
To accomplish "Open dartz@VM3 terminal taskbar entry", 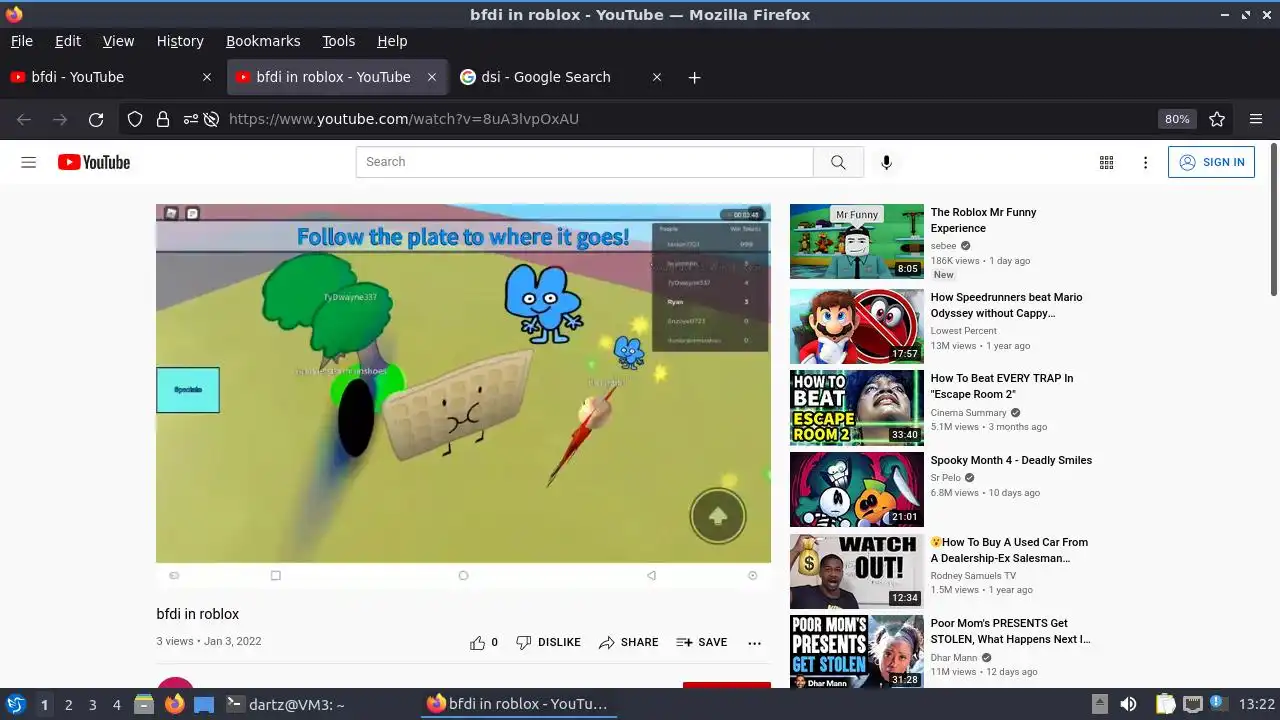I will click(285, 704).
